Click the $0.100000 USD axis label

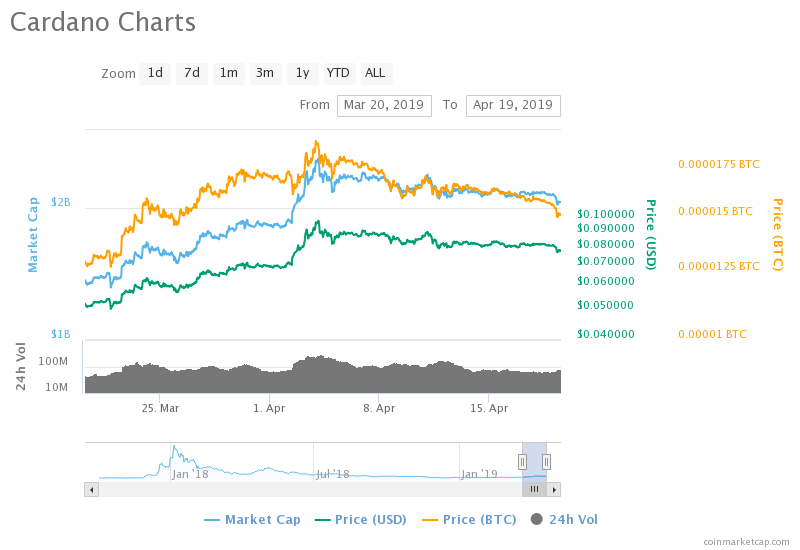pos(606,214)
